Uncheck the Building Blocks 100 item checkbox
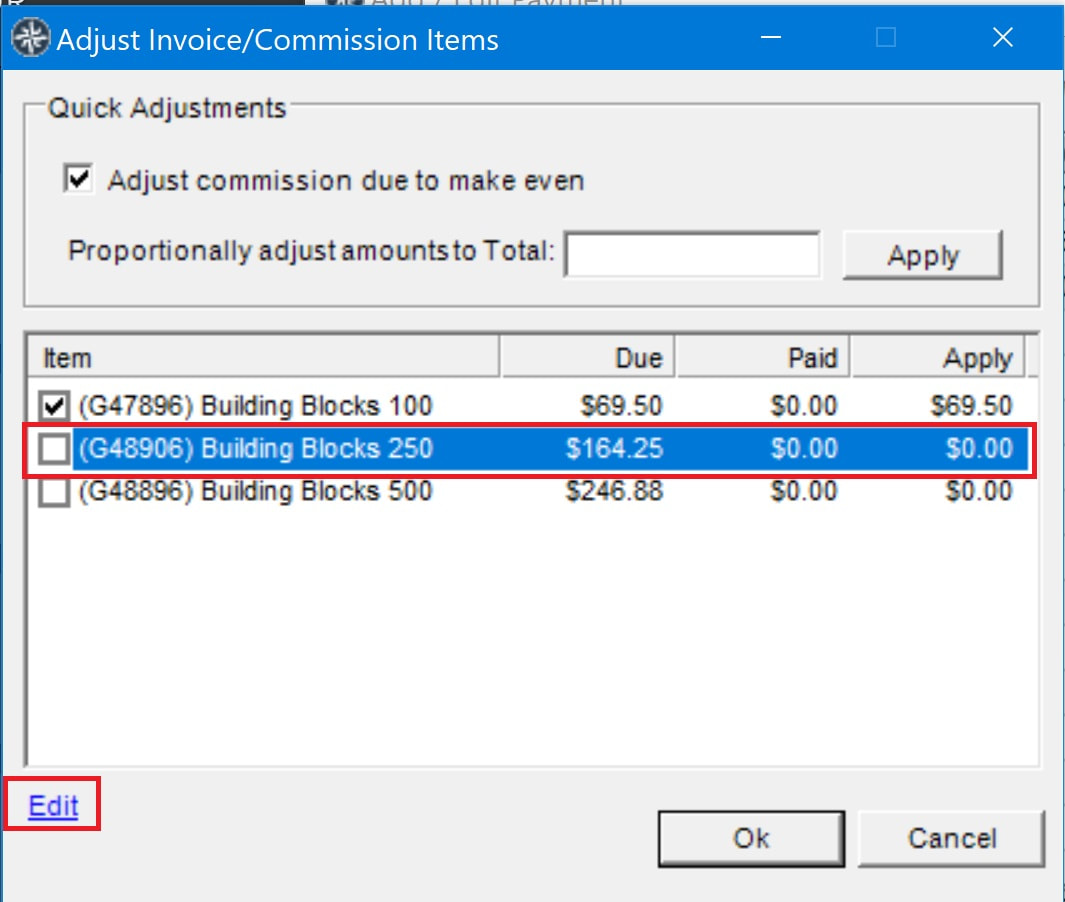 54,406
